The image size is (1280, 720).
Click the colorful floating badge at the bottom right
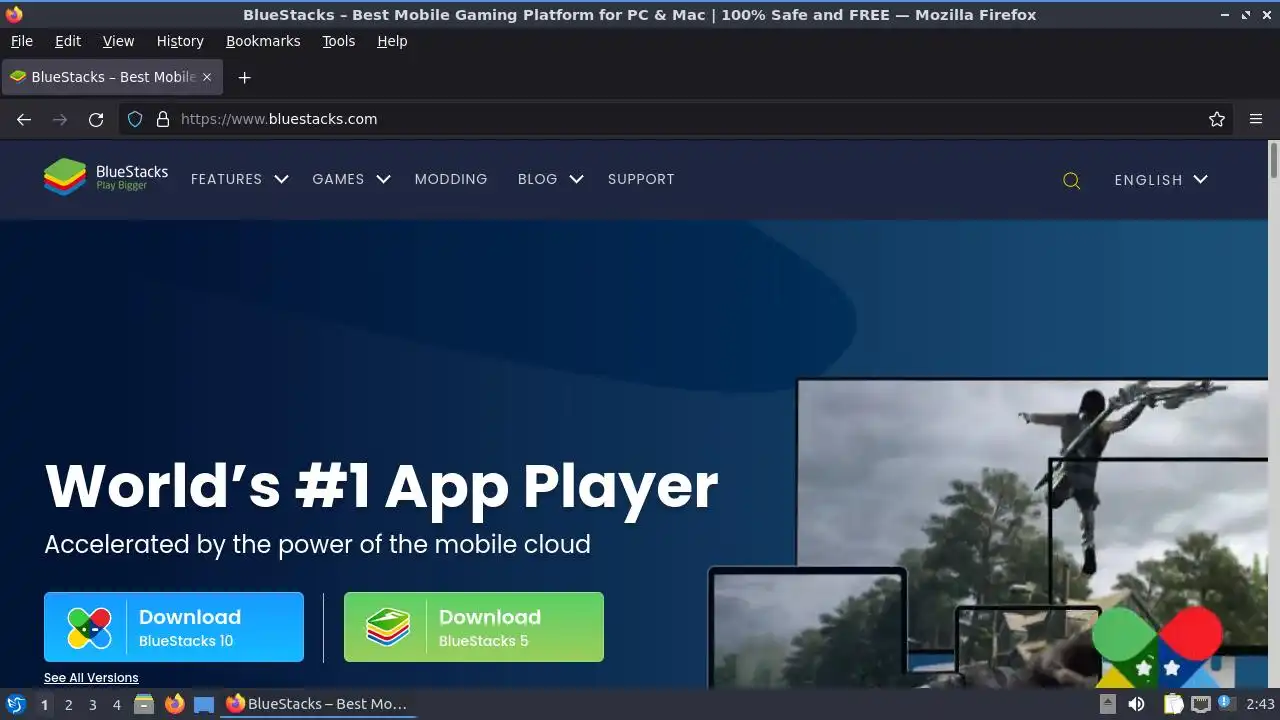[x=1158, y=646]
